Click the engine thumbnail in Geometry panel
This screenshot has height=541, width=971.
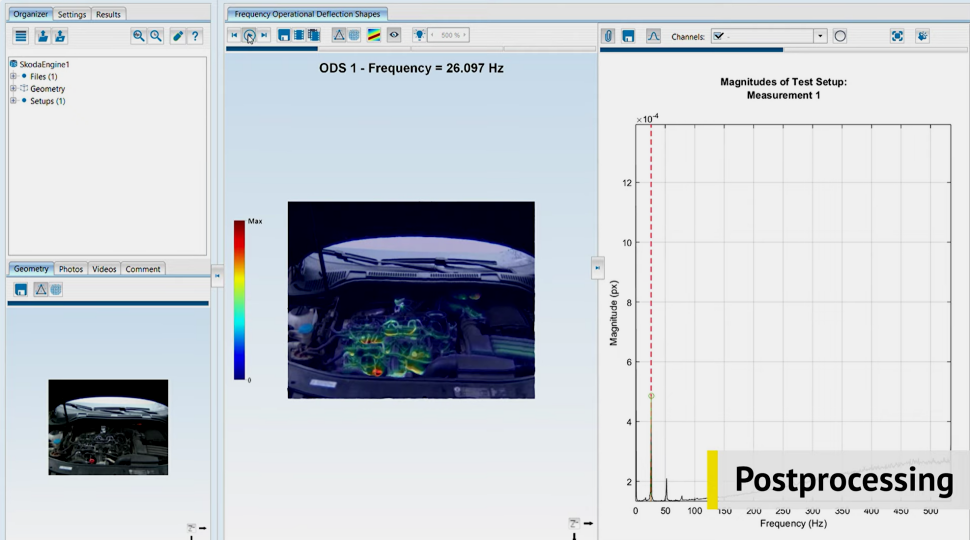point(108,427)
